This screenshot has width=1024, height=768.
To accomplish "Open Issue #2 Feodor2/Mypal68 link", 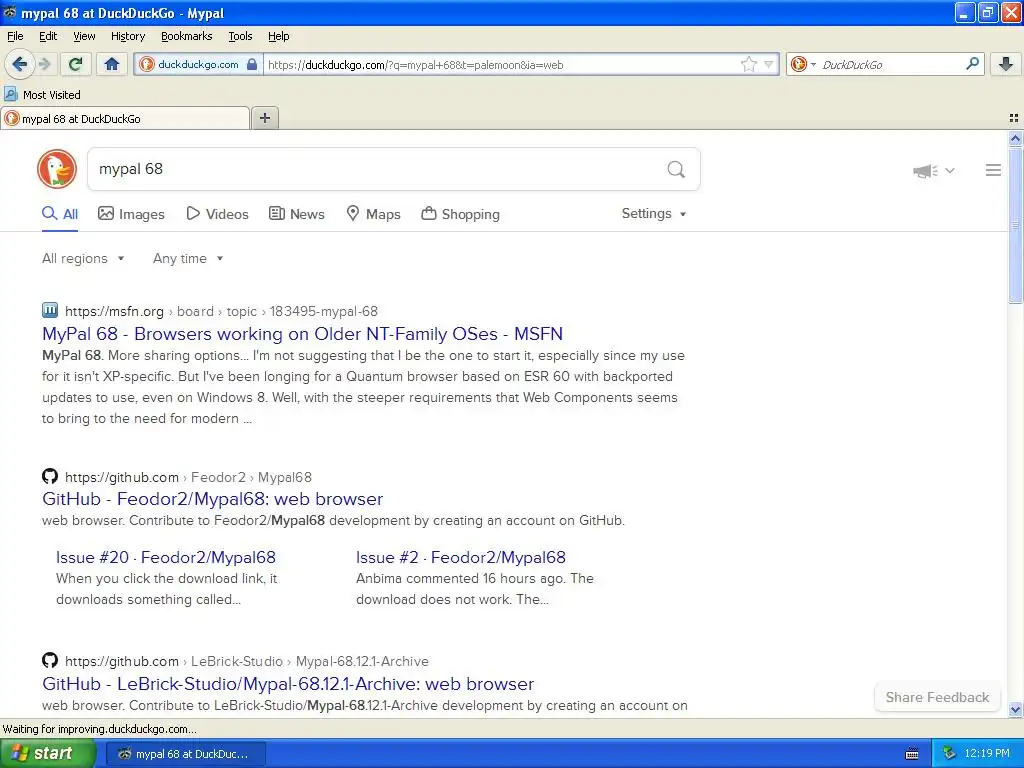I will 460,557.
